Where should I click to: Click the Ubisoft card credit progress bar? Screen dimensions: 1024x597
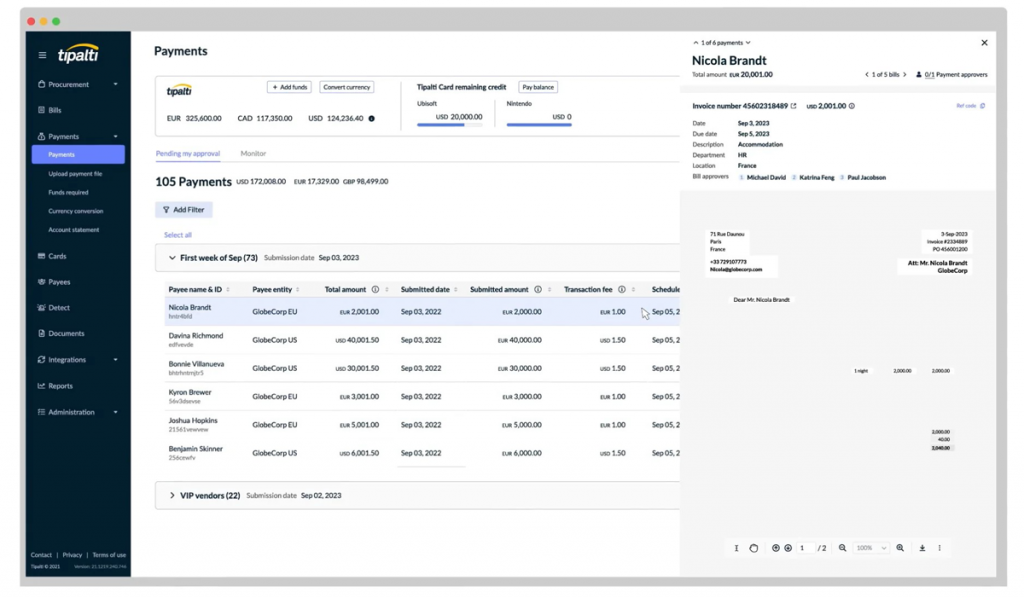[450, 125]
